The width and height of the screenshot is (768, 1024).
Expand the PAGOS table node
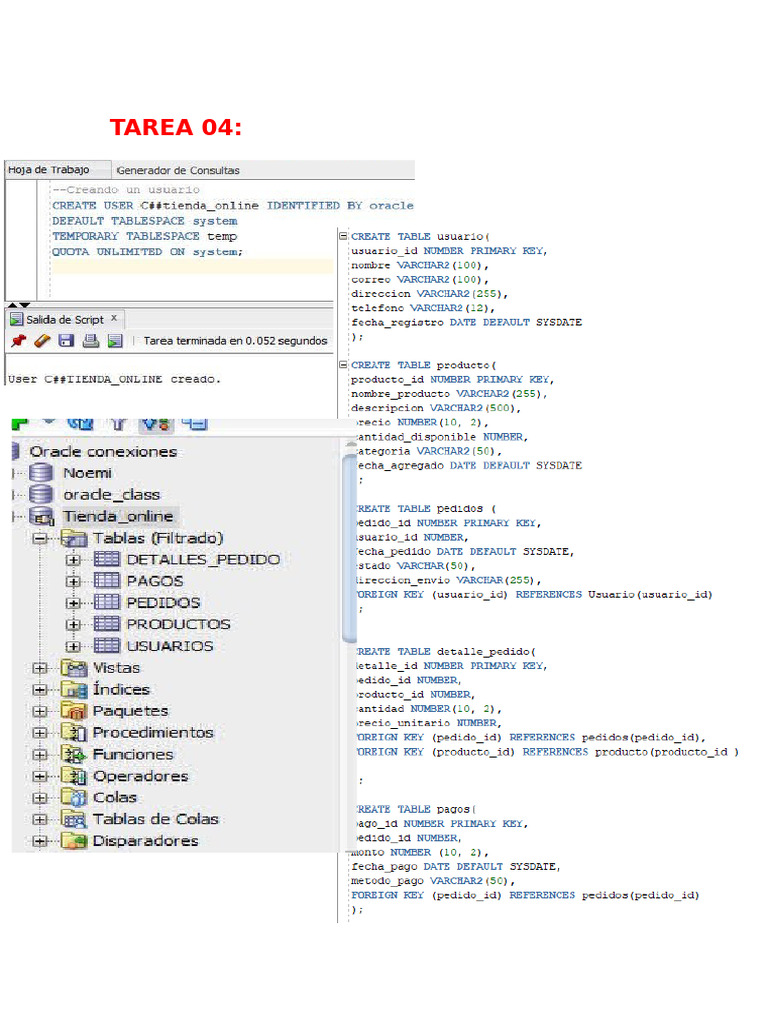coord(73,581)
